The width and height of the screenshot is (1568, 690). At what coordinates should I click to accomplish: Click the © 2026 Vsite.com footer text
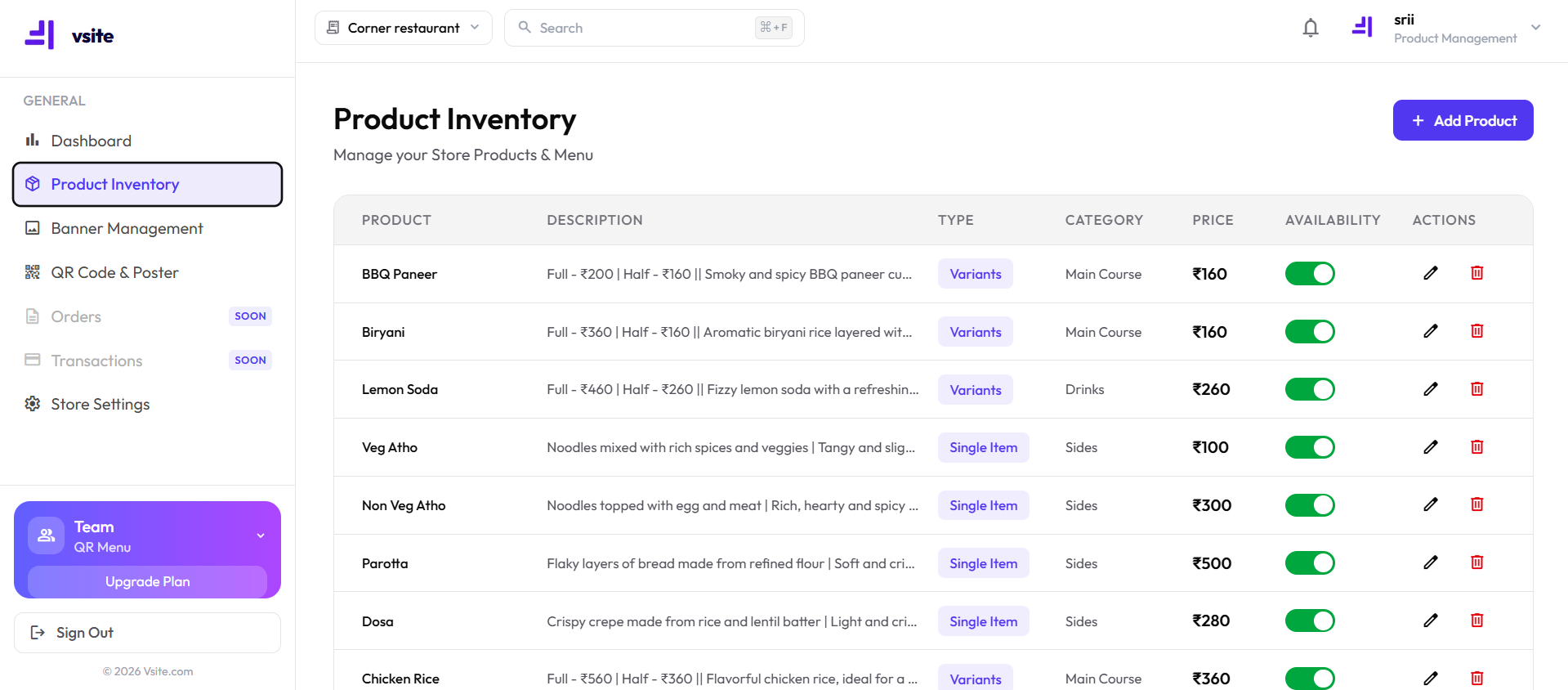(x=148, y=671)
